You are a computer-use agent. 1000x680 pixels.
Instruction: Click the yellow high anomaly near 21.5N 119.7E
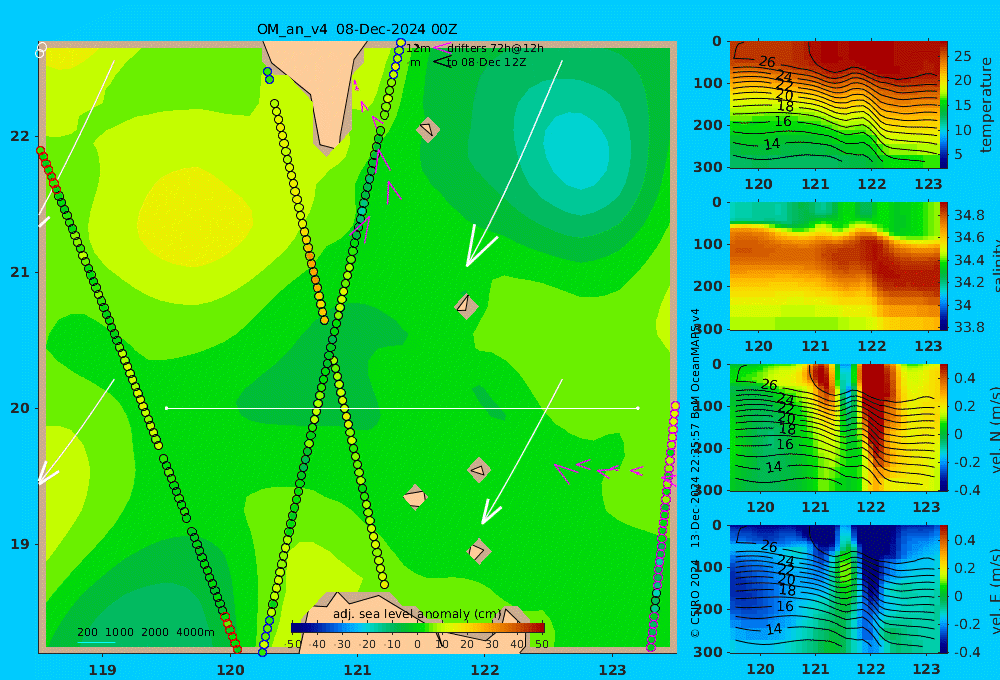[x=195, y=217]
